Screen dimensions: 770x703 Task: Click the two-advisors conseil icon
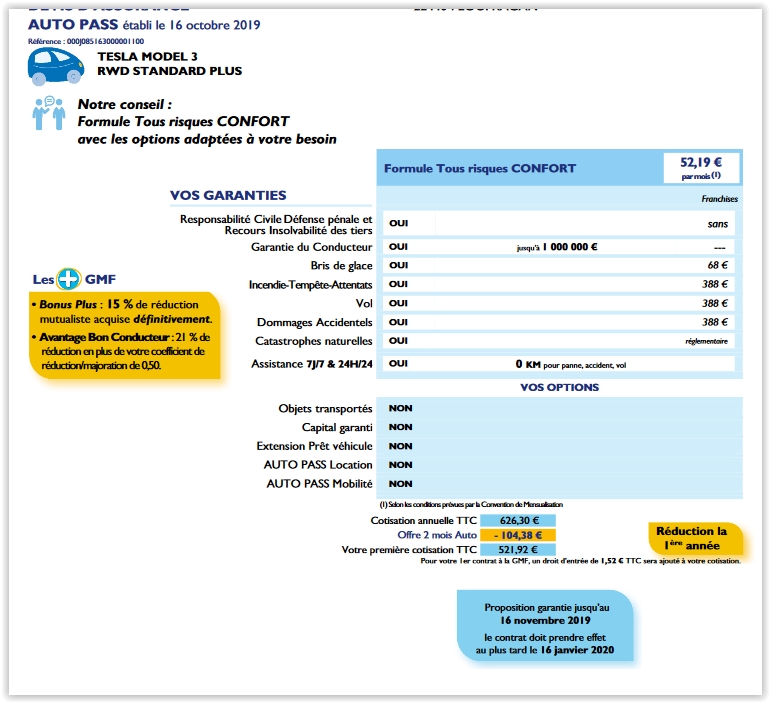(49, 113)
